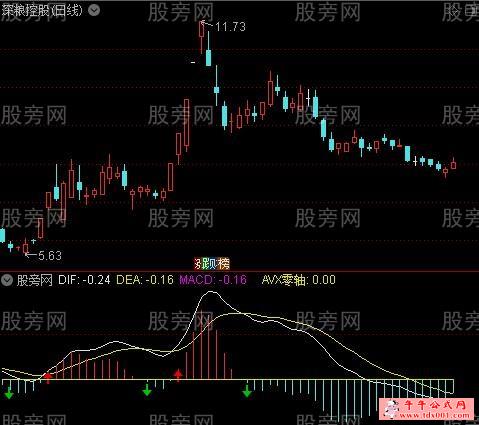This screenshot has height=425, width=479.
Task: Click the purple MACD: -0.16 readout
Action: [x=213, y=280]
